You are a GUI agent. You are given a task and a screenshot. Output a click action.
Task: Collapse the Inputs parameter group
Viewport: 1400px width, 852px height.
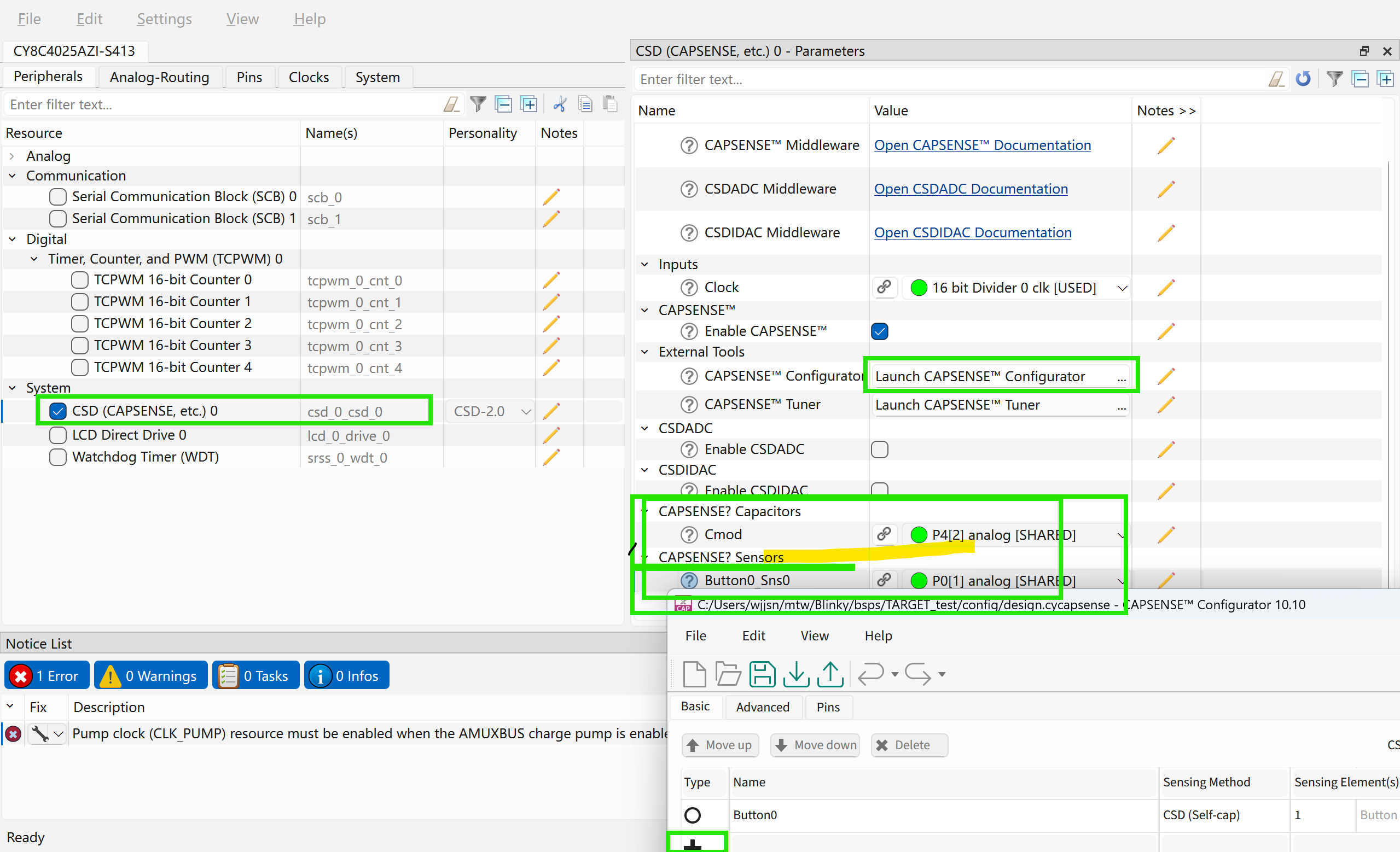(x=645, y=265)
